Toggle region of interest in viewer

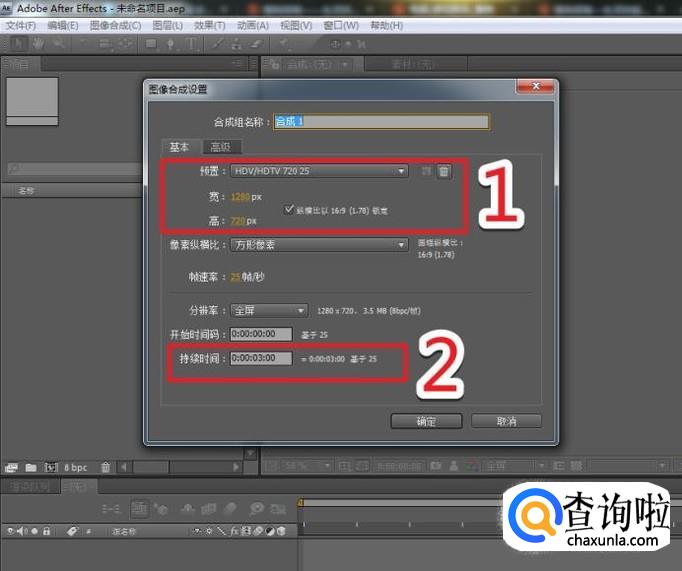(x=558, y=466)
